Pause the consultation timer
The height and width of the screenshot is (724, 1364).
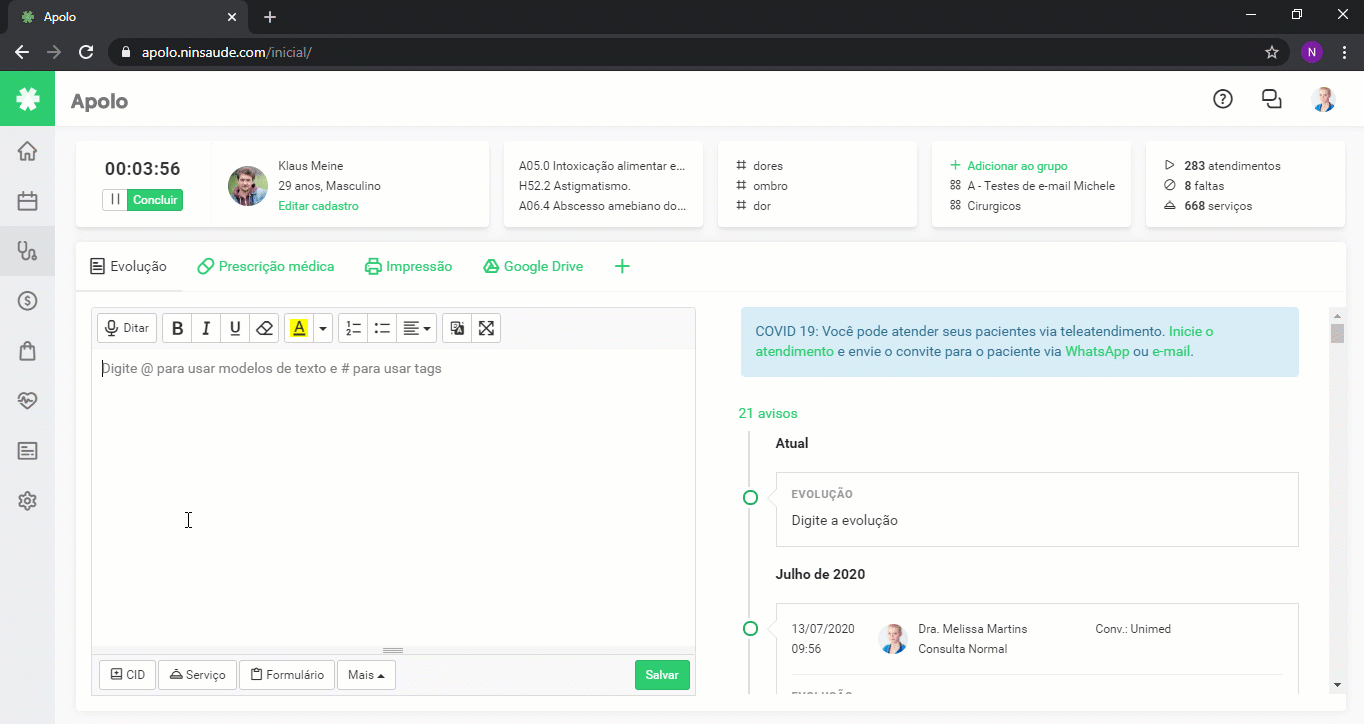[x=116, y=200]
